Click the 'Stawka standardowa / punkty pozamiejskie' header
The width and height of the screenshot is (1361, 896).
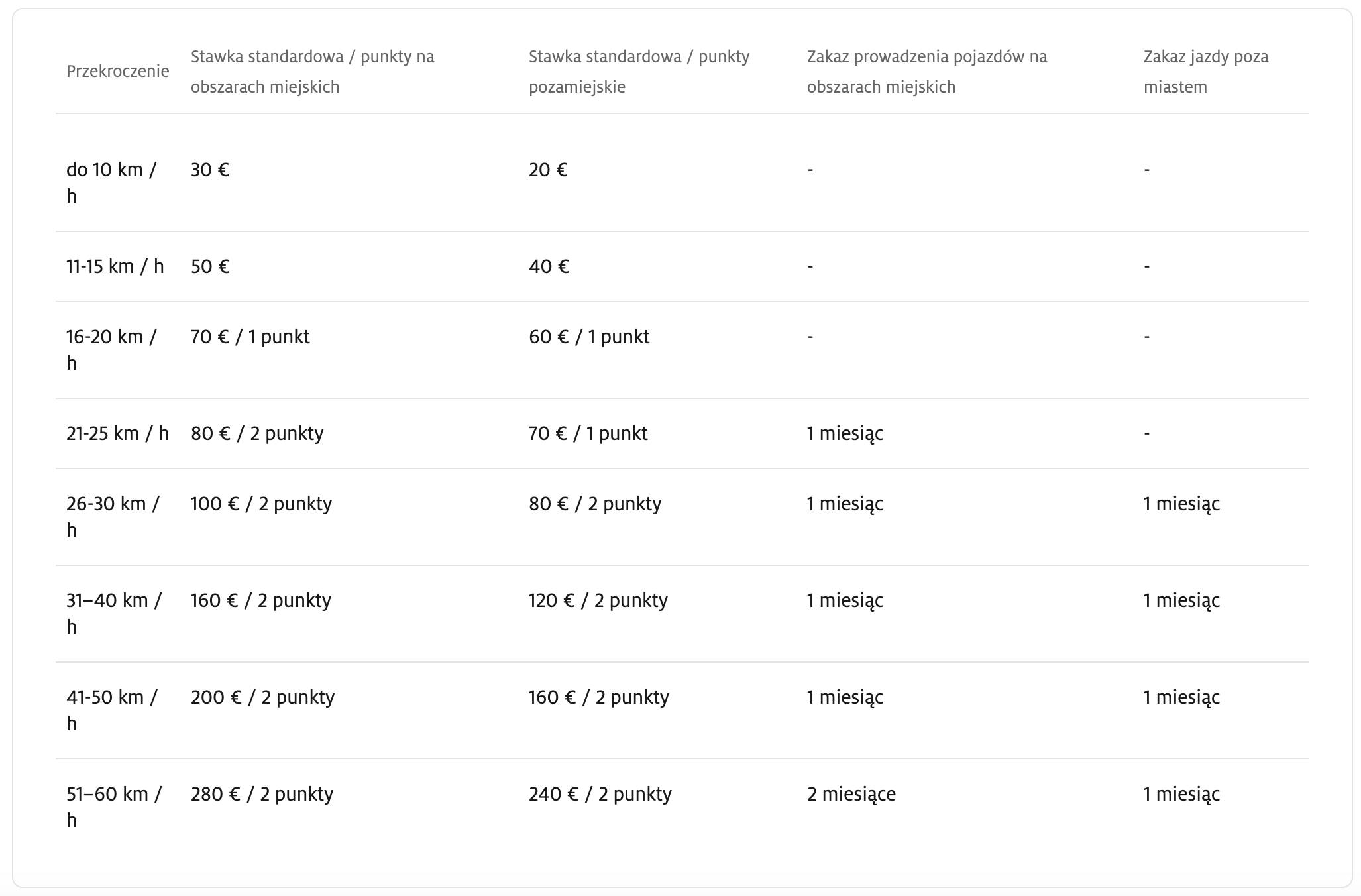pyautogui.click(x=639, y=72)
